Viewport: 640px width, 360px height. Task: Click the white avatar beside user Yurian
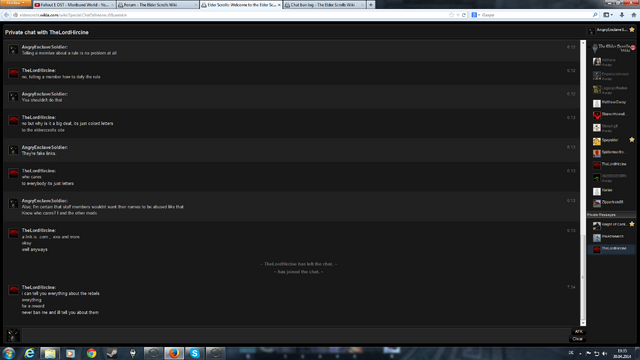(x=597, y=191)
